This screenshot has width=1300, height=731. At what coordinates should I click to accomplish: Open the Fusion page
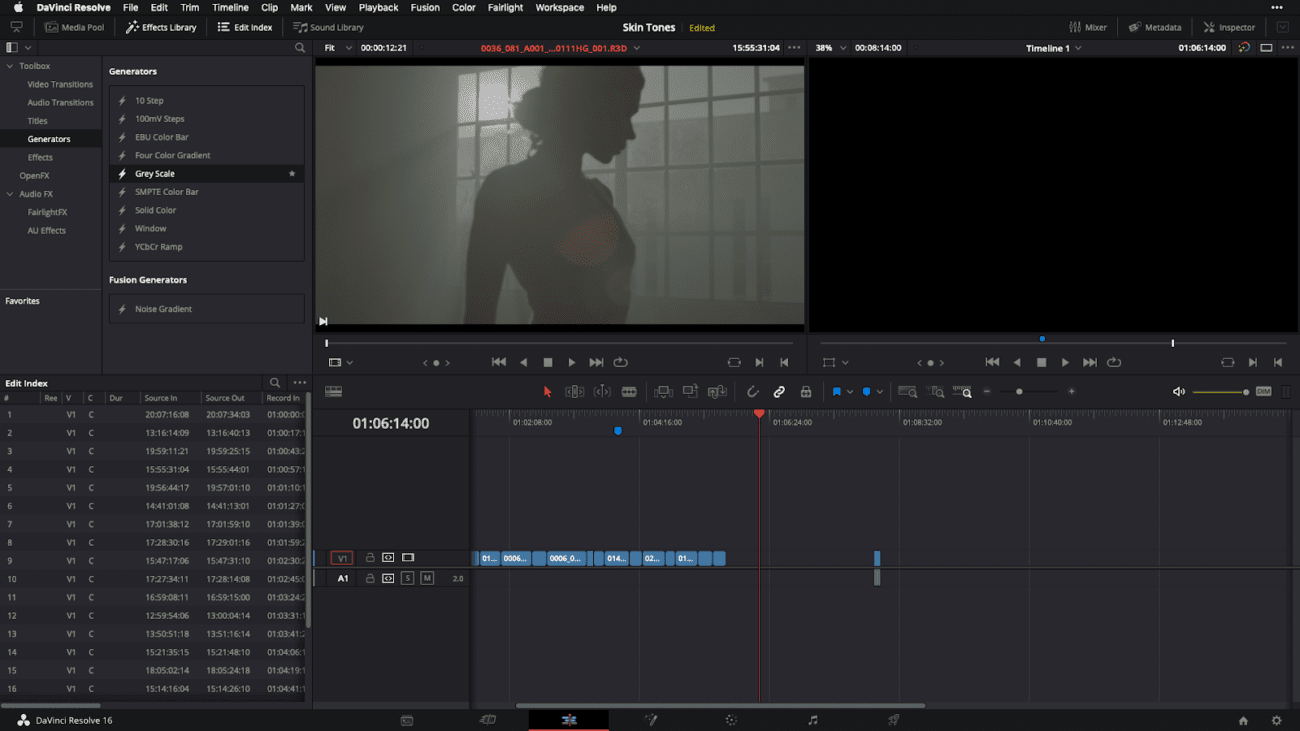[x=650, y=719]
